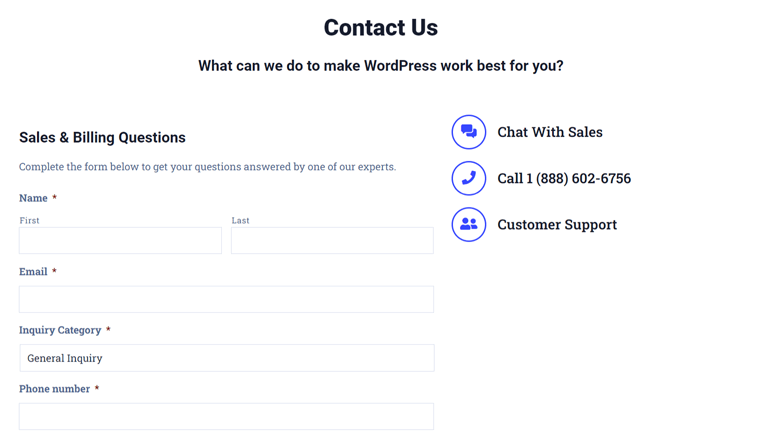This screenshot has width=760, height=440.
Task: Open the Customer Support link
Action: pyautogui.click(x=557, y=225)
